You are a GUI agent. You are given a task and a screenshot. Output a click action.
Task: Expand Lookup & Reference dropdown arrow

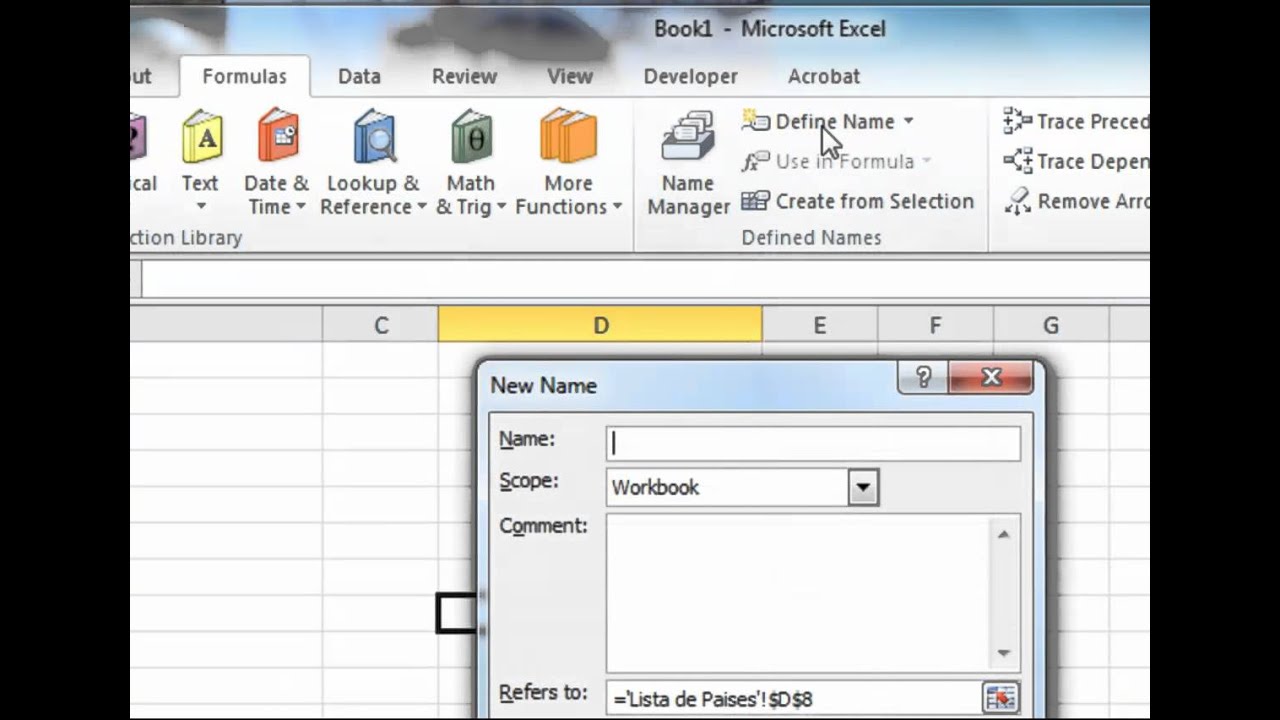coord(421,207)
